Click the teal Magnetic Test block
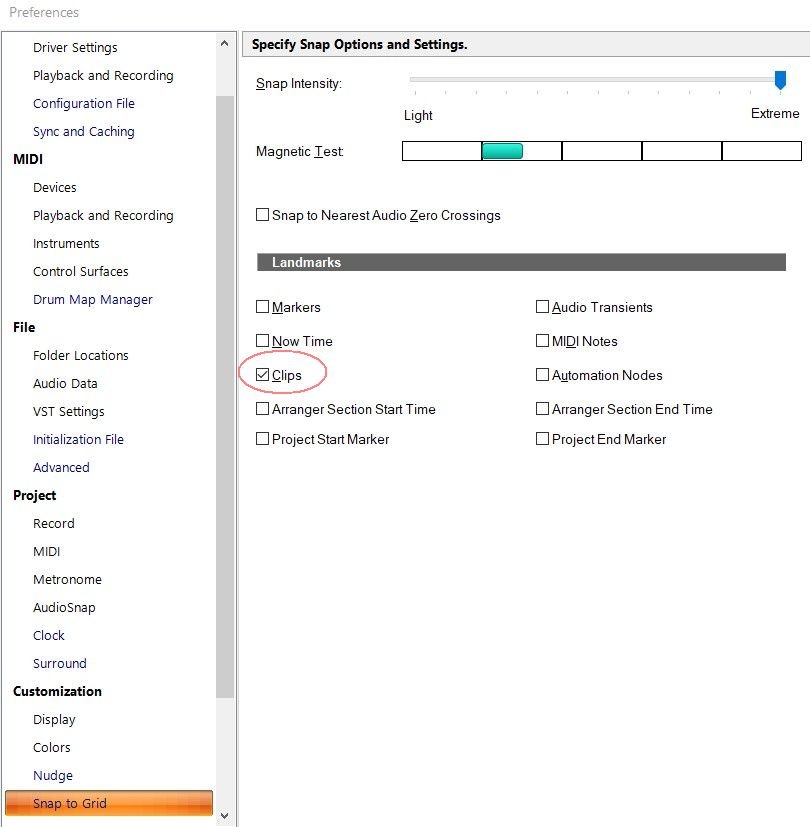The image size is (810, 827). (502, 151)
